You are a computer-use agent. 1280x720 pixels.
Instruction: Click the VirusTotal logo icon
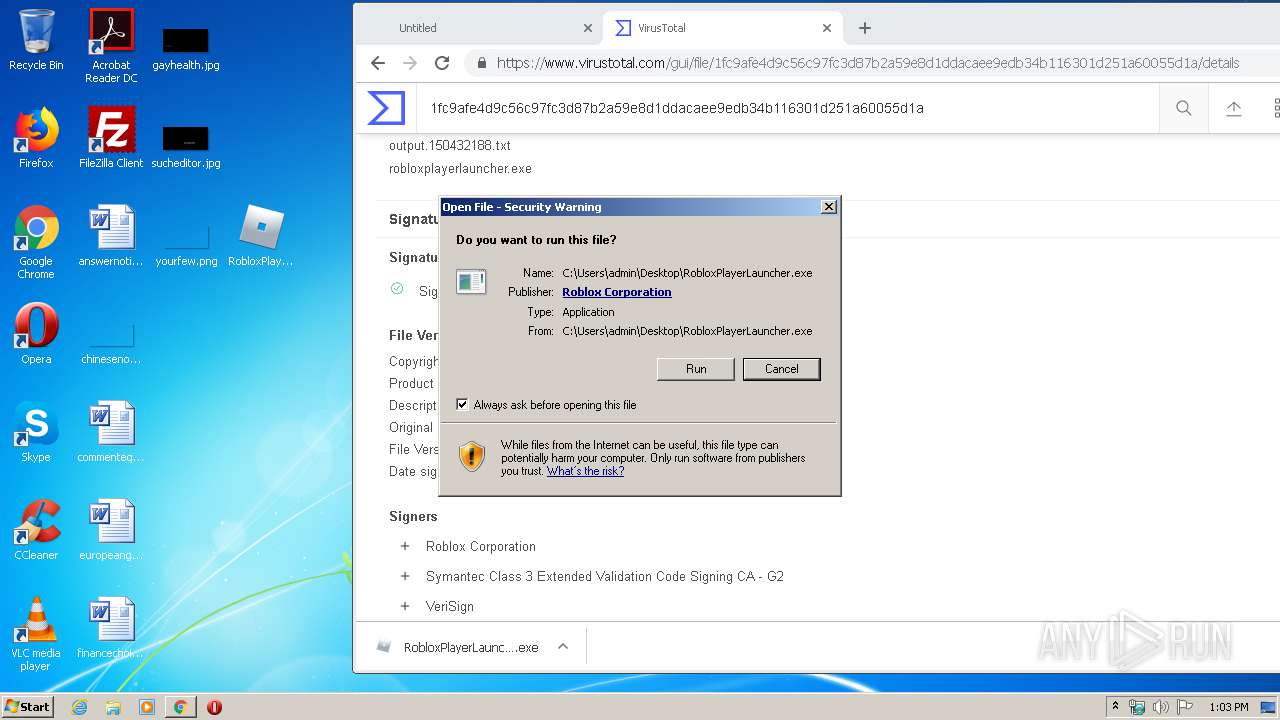[x=386, y=108]
